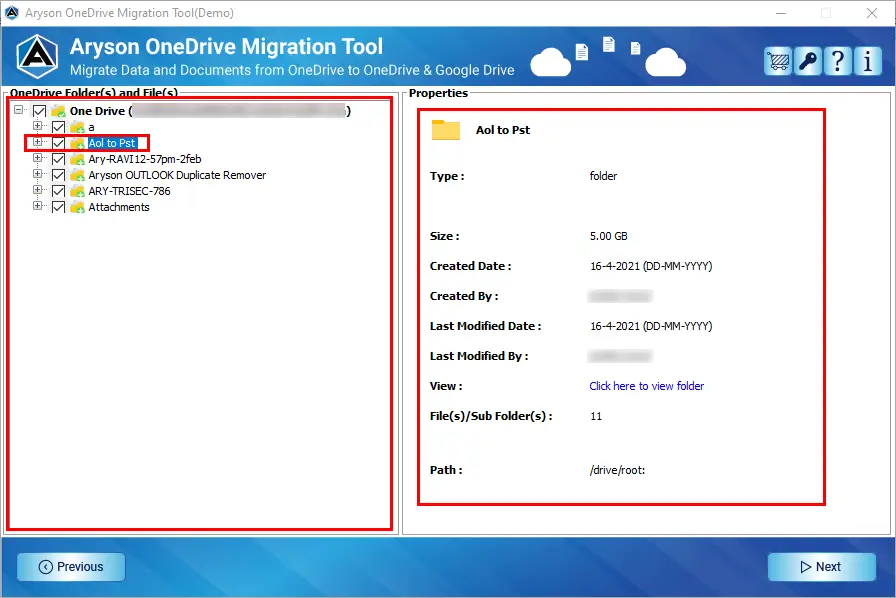This screenshot has width=896, height=598.
Task: Expand the Attachments folder node
Action: point(38,205)
